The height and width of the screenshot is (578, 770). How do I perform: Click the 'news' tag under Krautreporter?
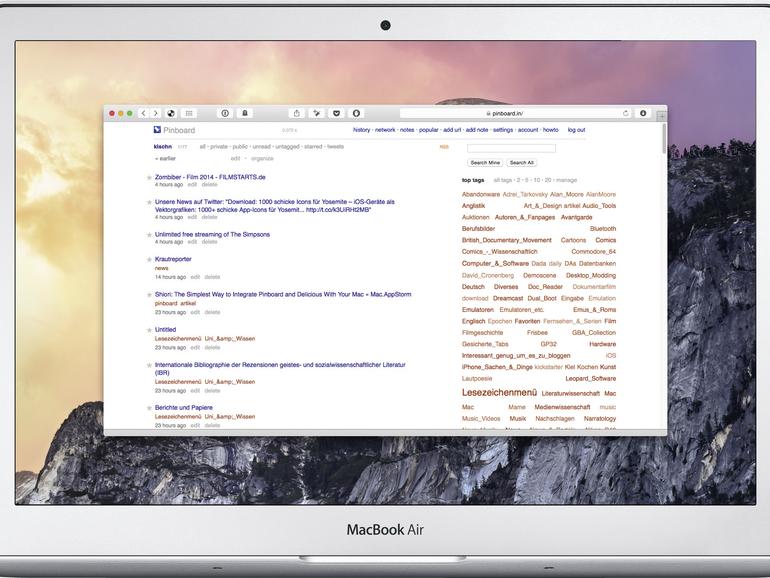[162, 268]
